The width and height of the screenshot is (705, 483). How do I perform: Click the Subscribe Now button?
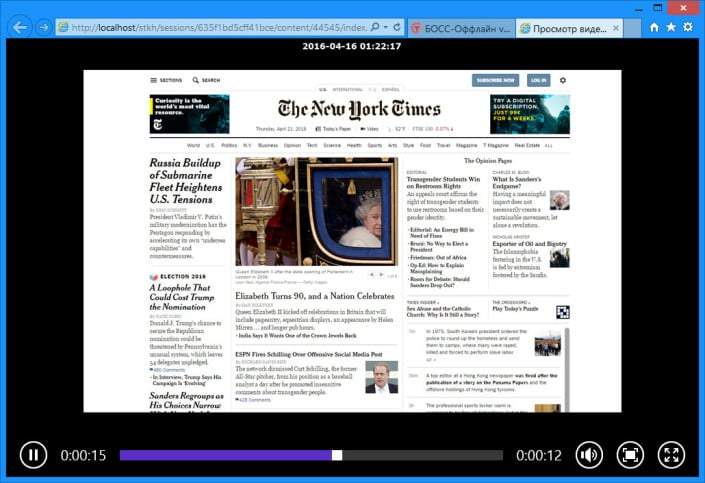pyautogui.click(x=495, y=80)
